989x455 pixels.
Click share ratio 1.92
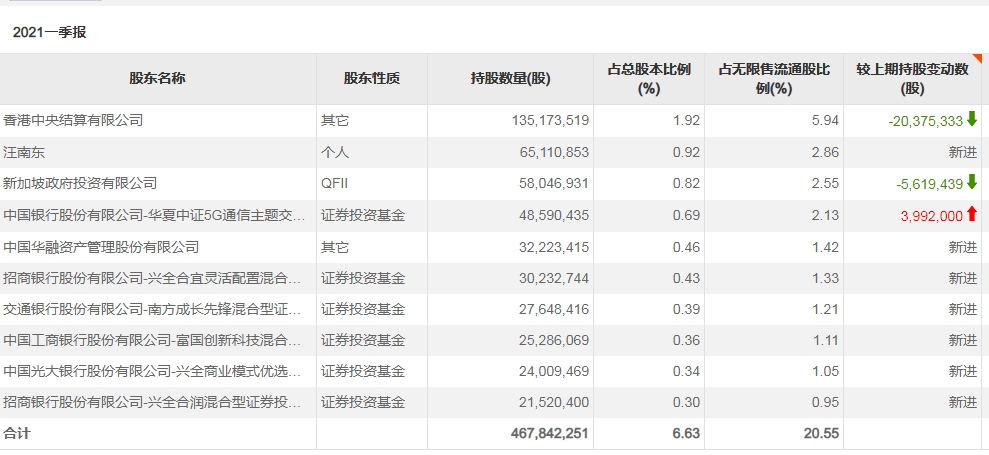coord(687,120)
